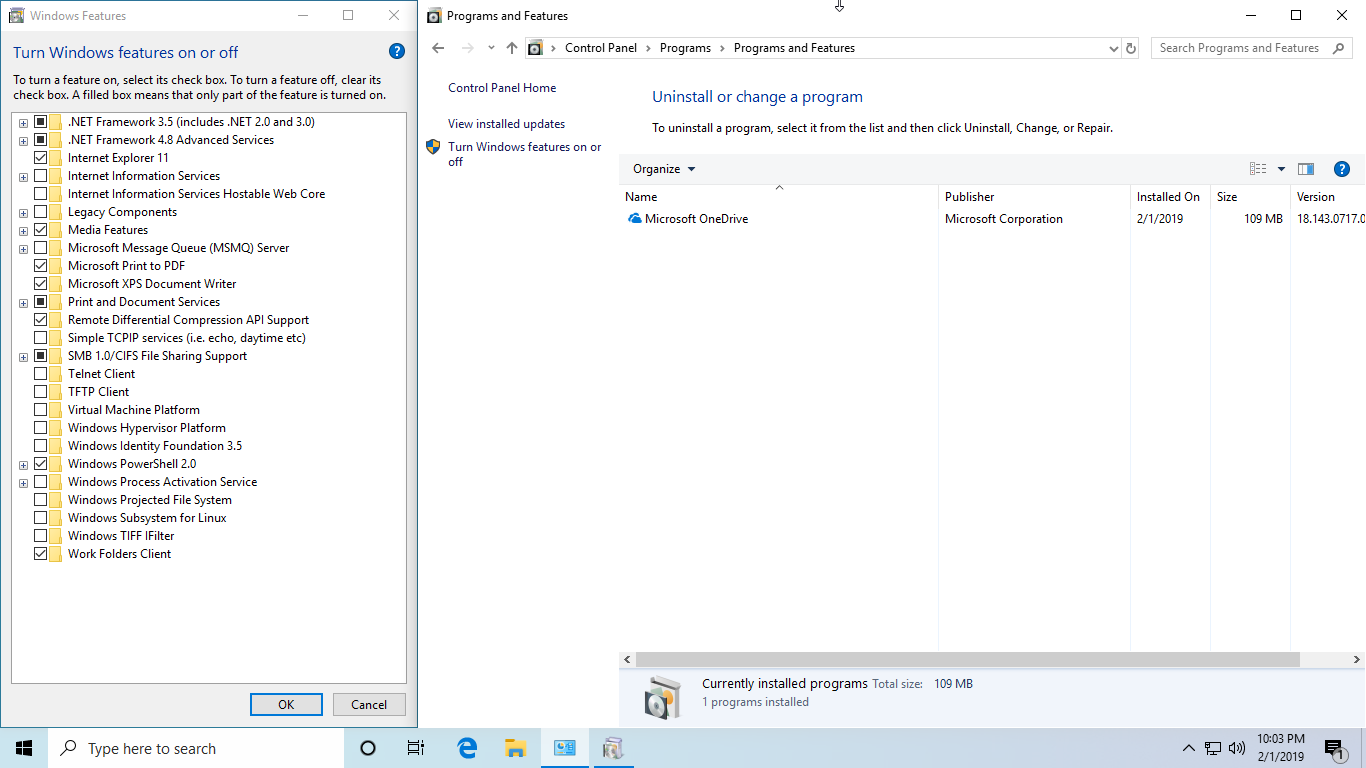The image size is (1366, 768).
Task: Uncheck Internet Explorer 11 feature
Action: click(x=41, y=158)
